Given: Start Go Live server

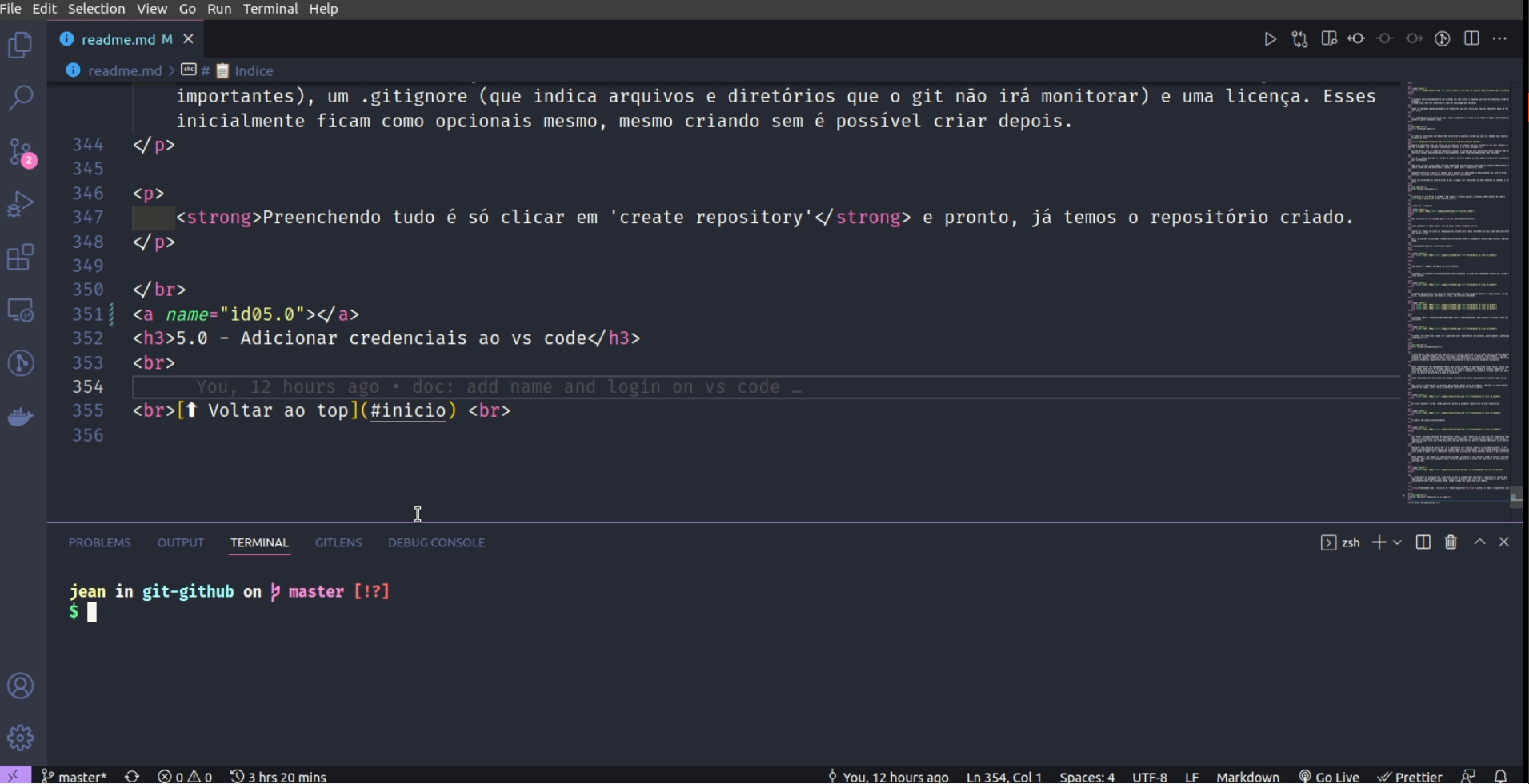Looking at the screenshot, I should (x=1329, y=776).
